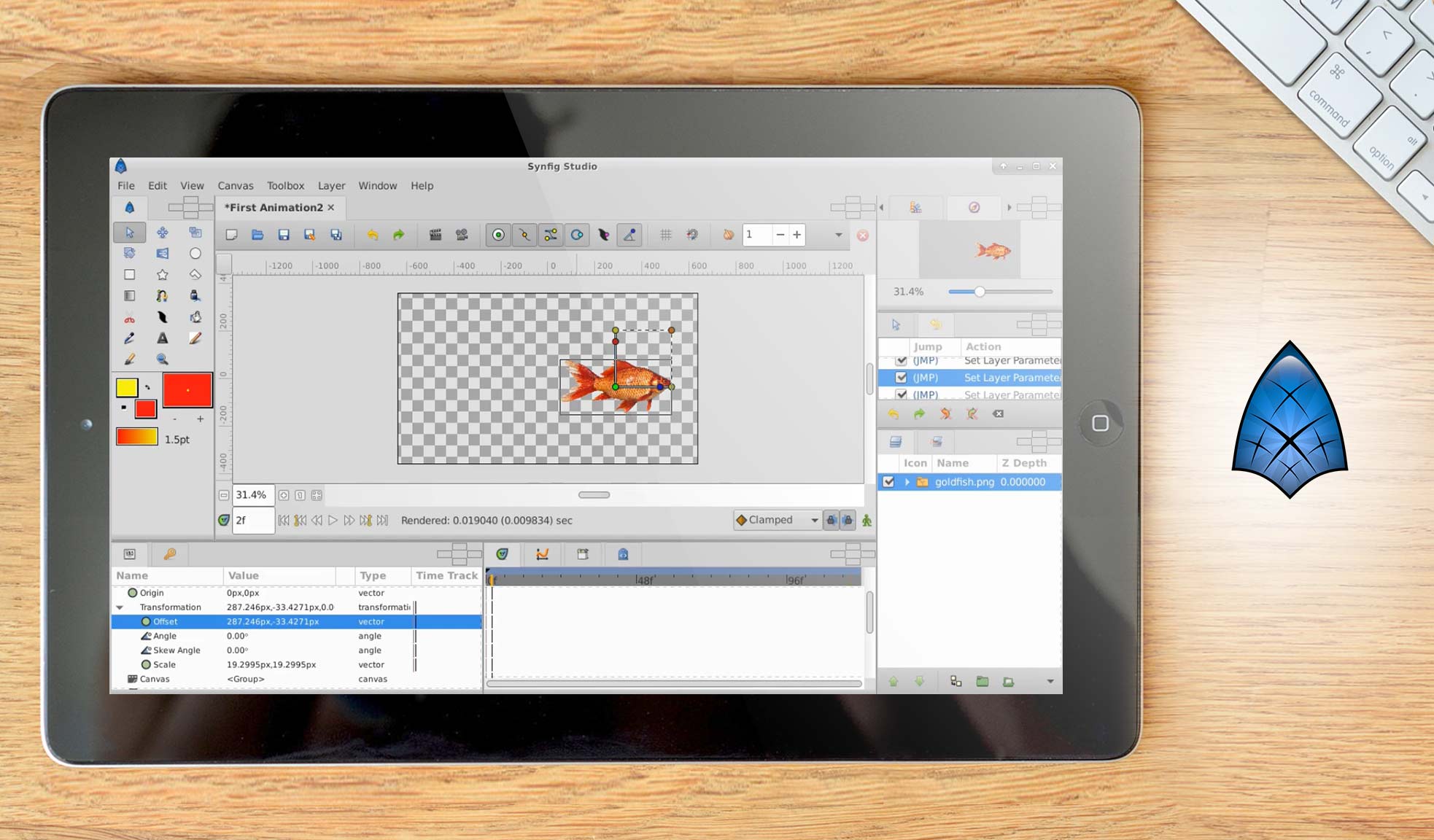This screenshot has height=840, width=1434.
Task: Select the Gradient tool
Action: 130,296
